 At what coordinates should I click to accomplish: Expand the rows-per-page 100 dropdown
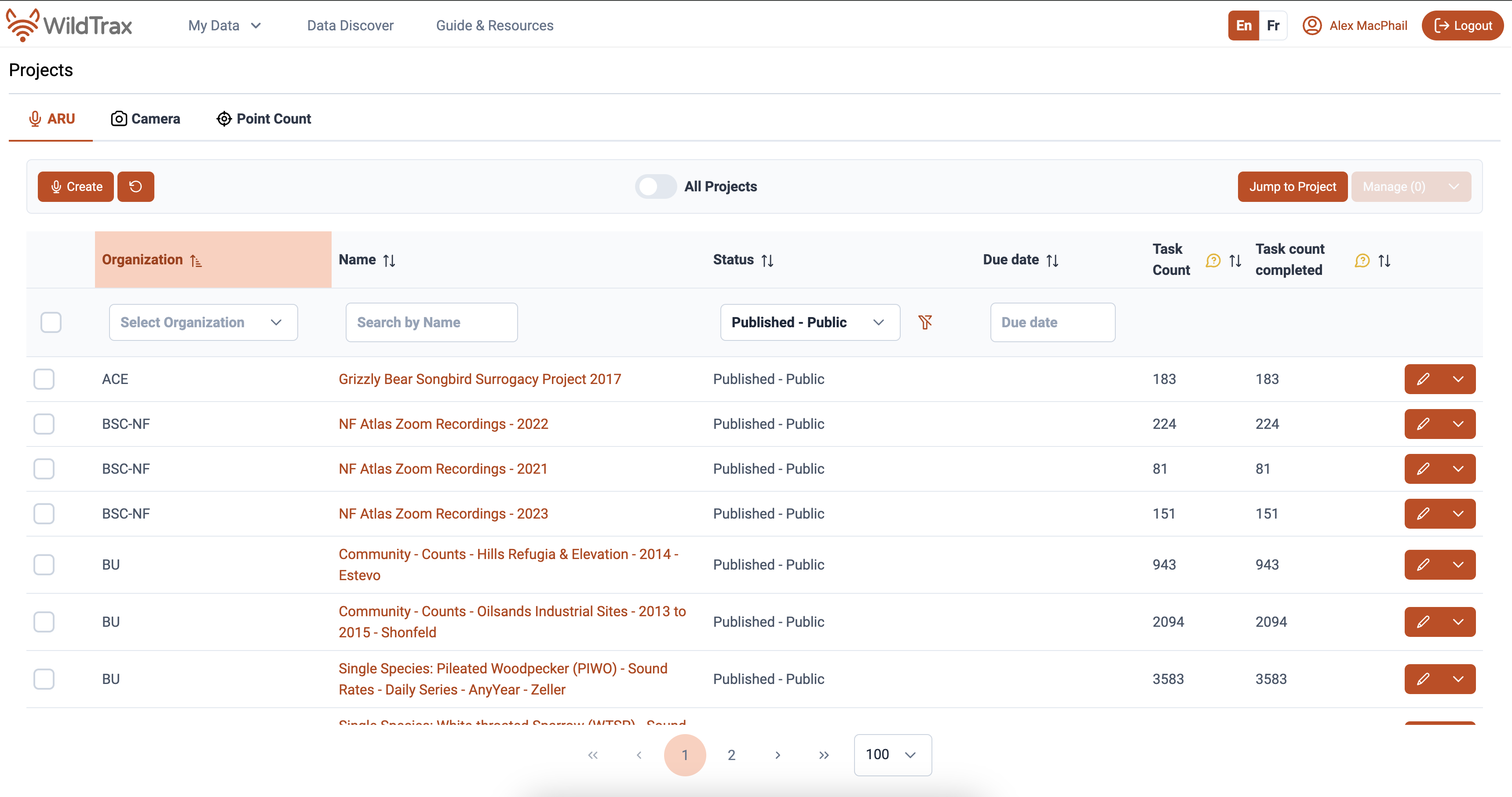point(892,755)
